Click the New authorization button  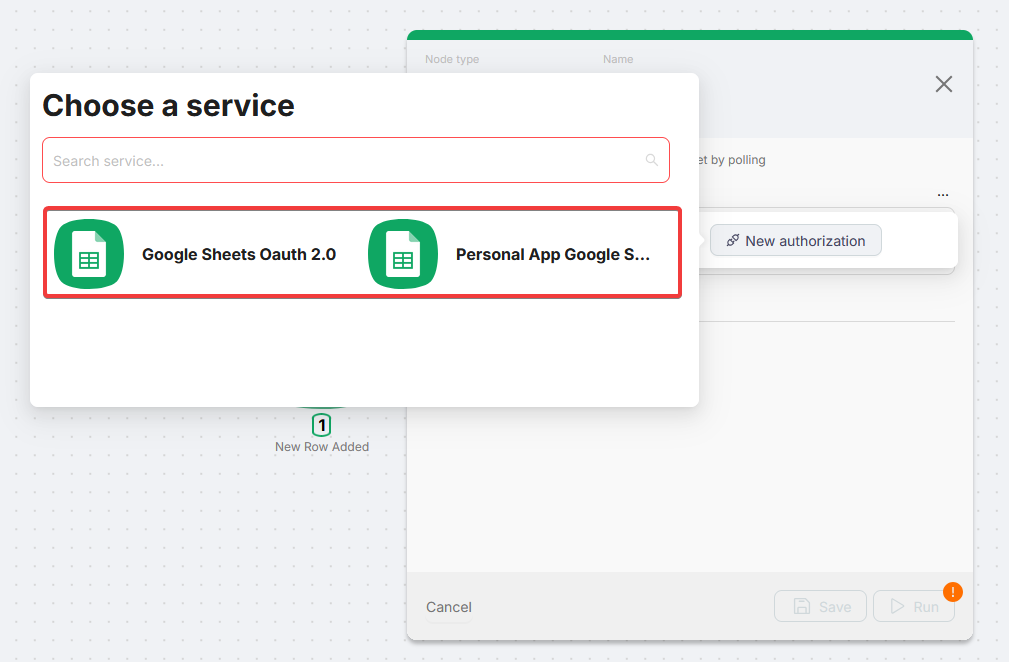tap(795, 240)
